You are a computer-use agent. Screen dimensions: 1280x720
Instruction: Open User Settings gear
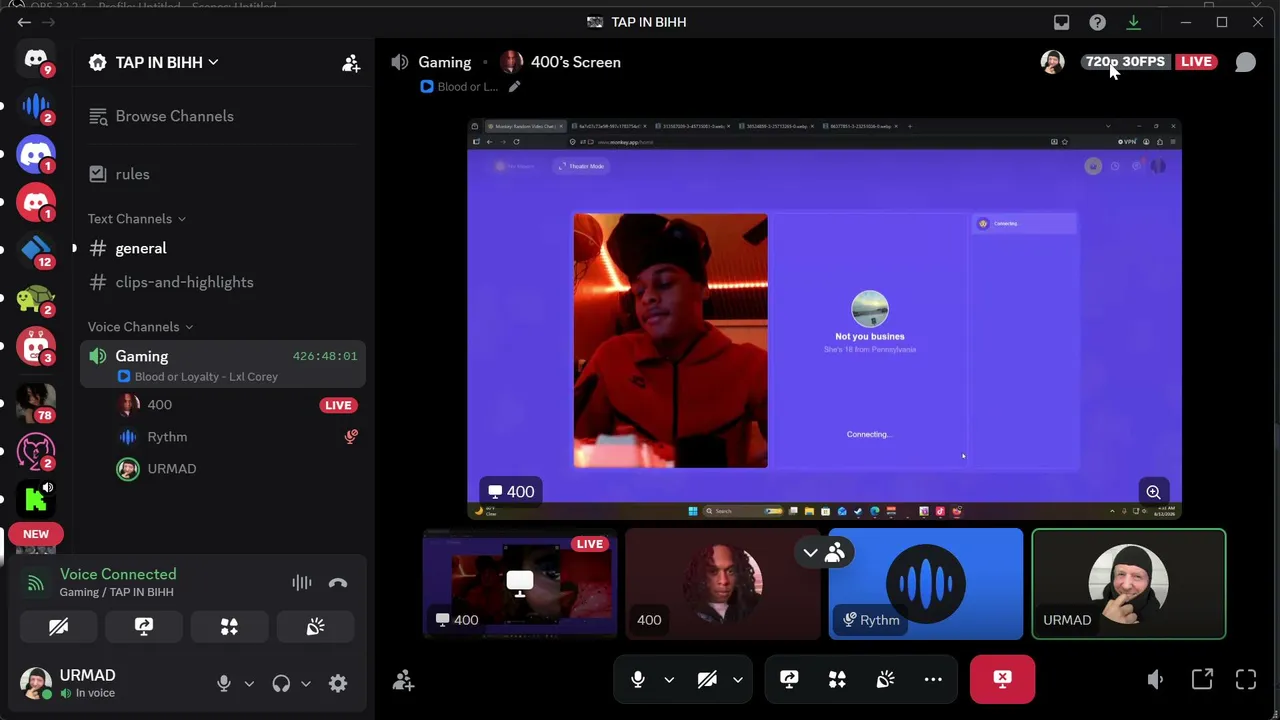tap(338, 683)
